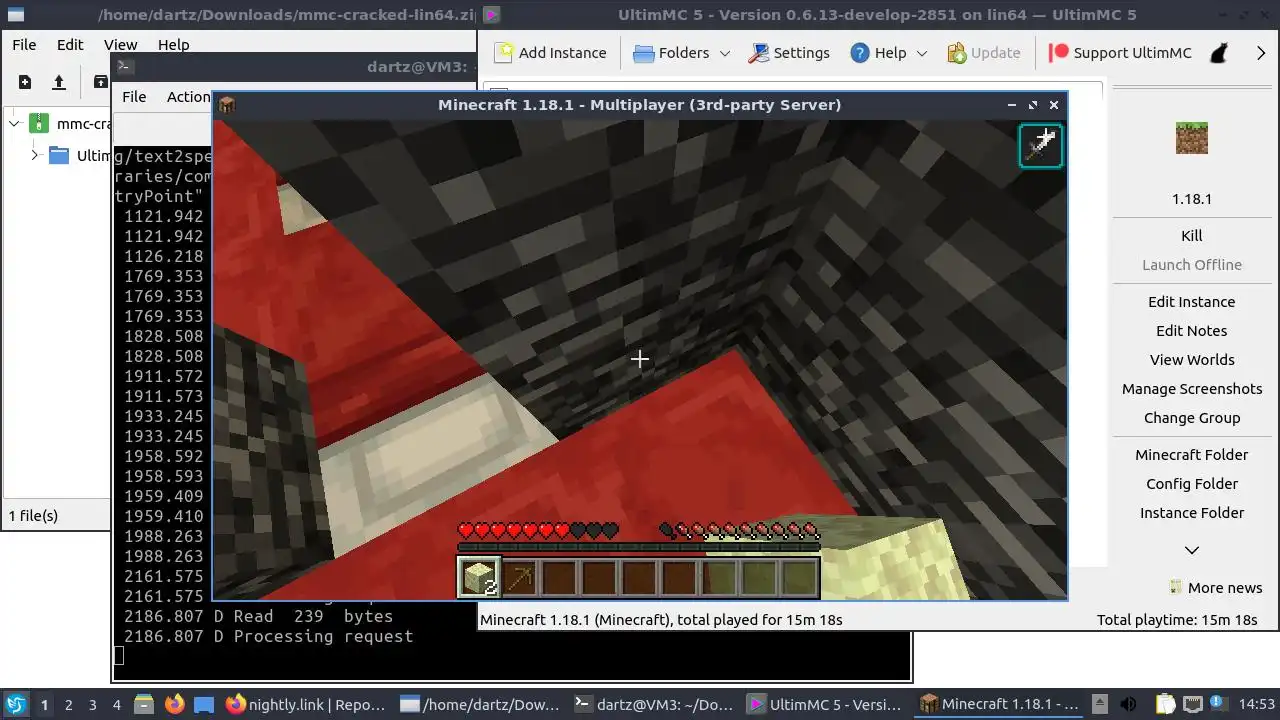Open Manage Screenshots
Image resolution: width=1280 pixels, height=720 pixels.
(1192, 389)
